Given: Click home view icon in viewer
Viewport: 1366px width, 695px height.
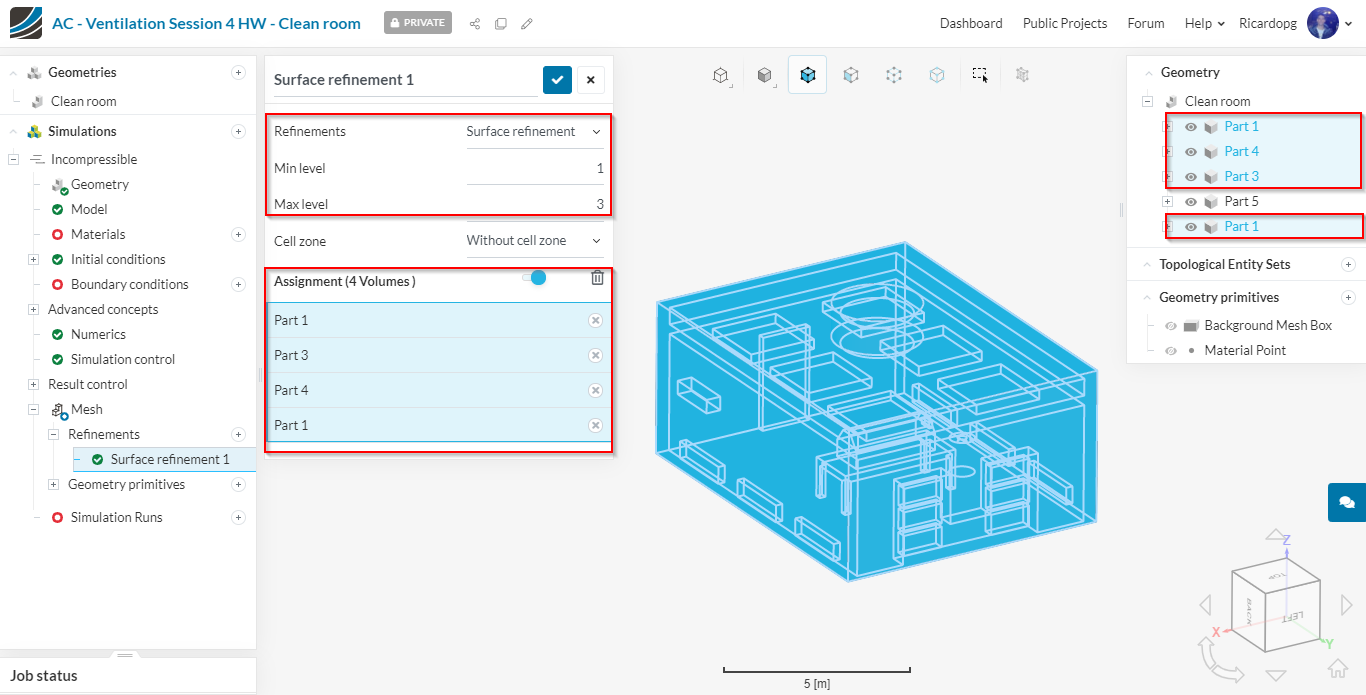Looking at the screenshot, I should tap(1337, 668).
